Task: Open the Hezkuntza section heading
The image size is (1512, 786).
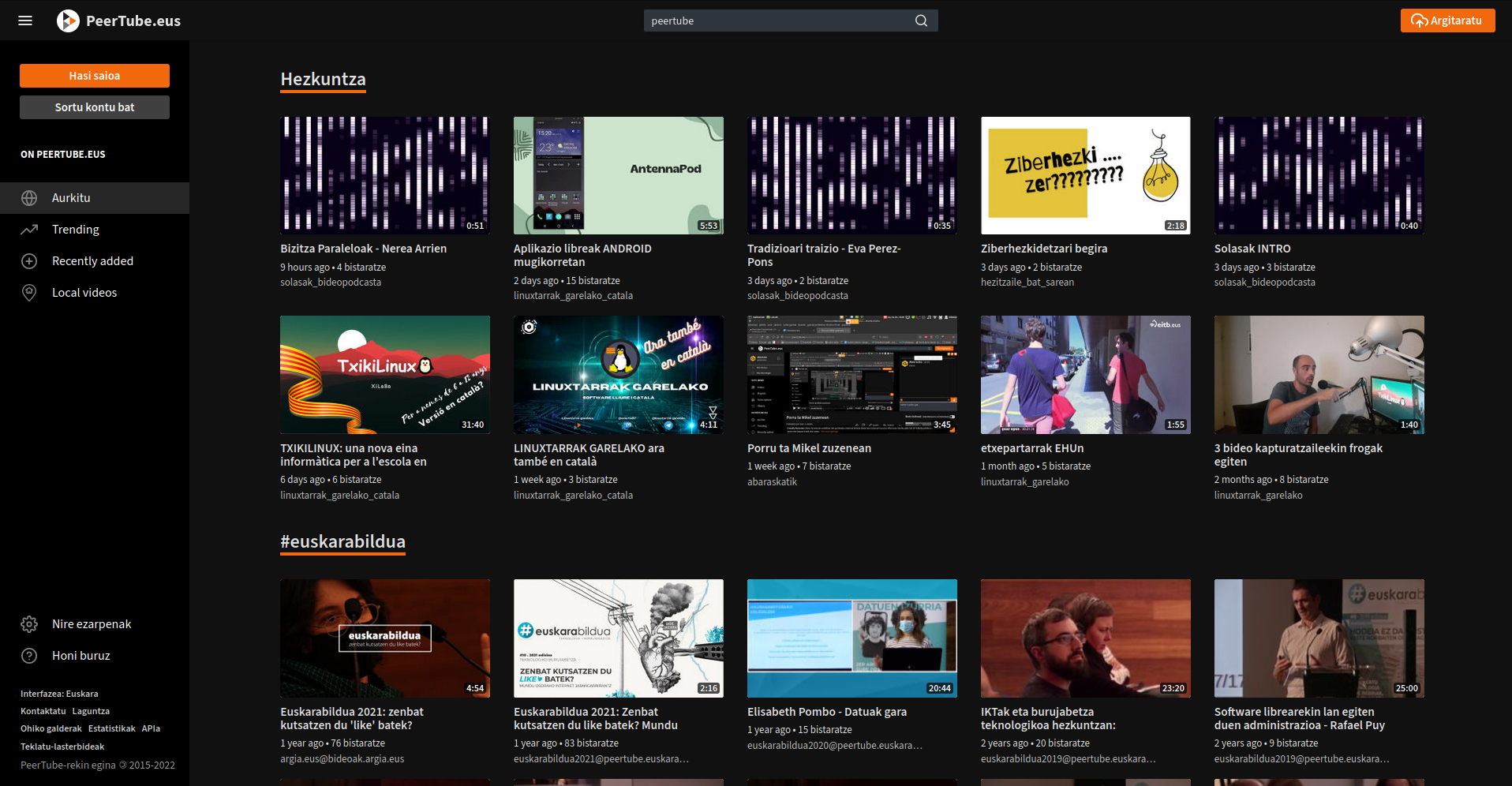Action: [x=323, y=80]
